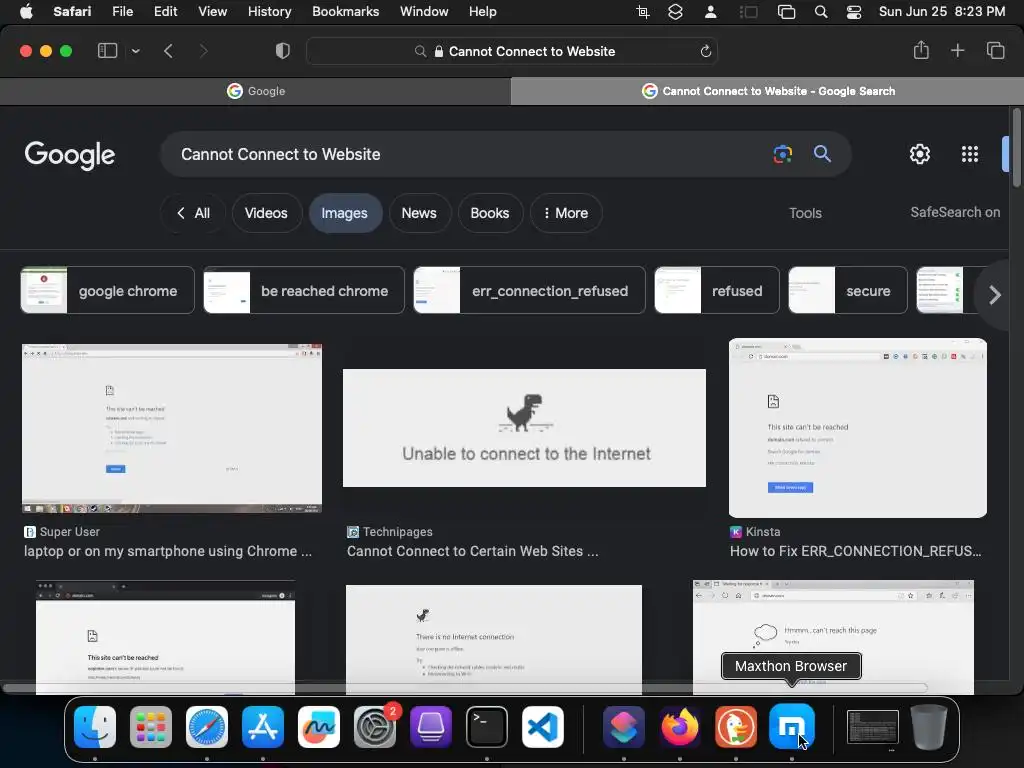Open Launchpad from the Dock
This screenshot has width=1024, height=768.
151,727
